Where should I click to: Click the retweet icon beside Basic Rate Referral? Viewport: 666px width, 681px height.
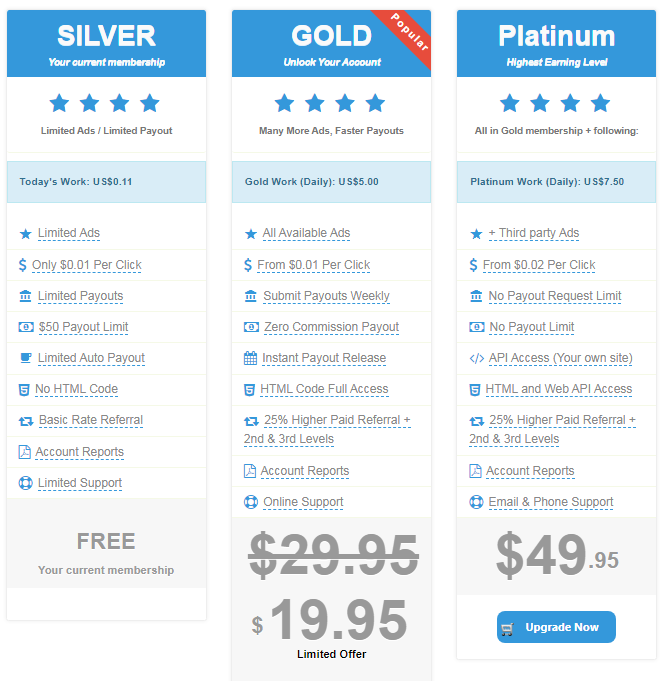(x=26, y=421)
